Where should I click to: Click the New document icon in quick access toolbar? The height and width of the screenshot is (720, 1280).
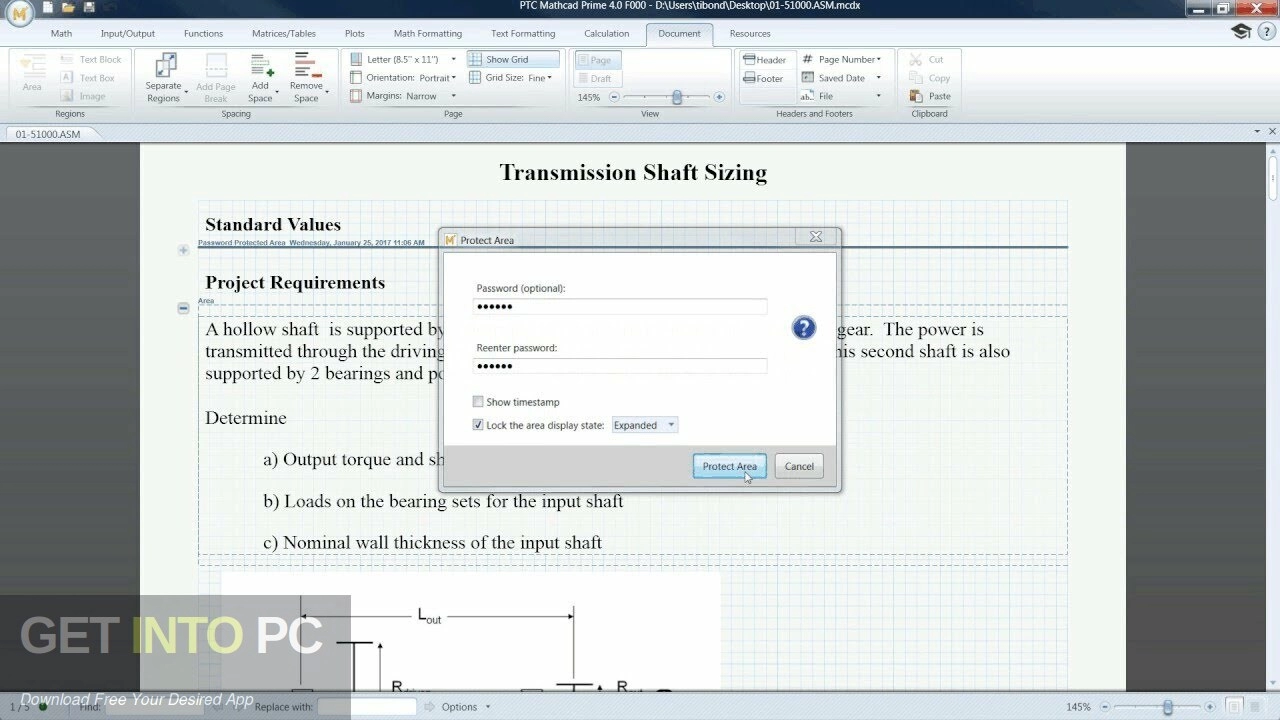coord(47,7)
